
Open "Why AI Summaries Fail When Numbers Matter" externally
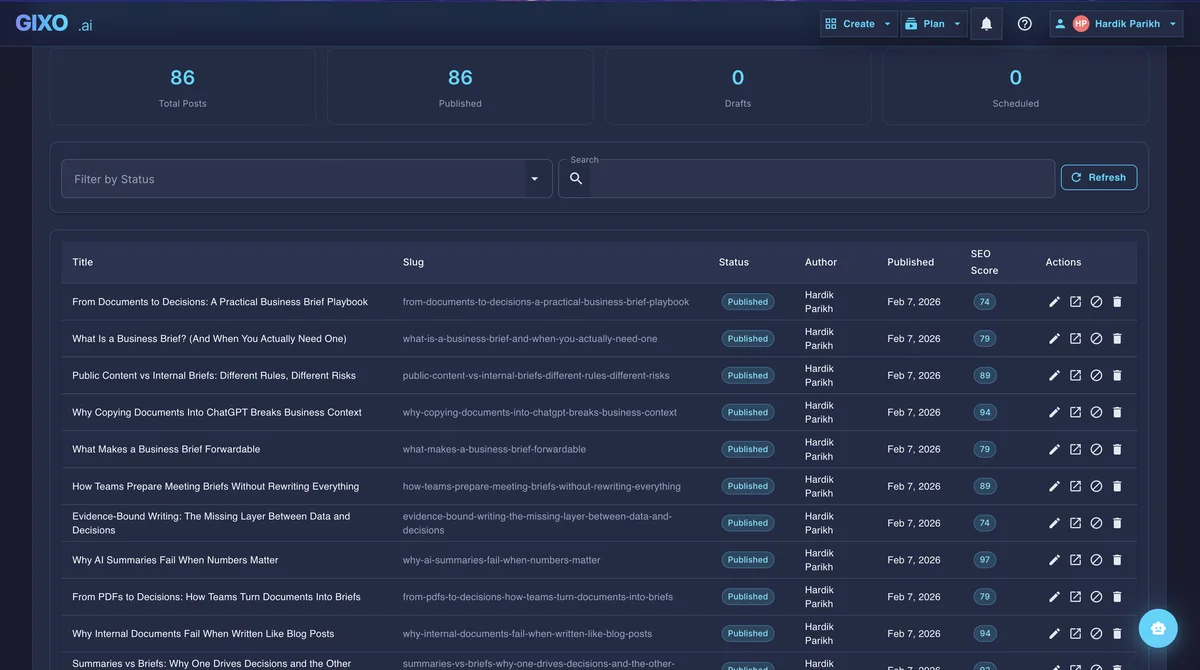[x=1074, y=559]
